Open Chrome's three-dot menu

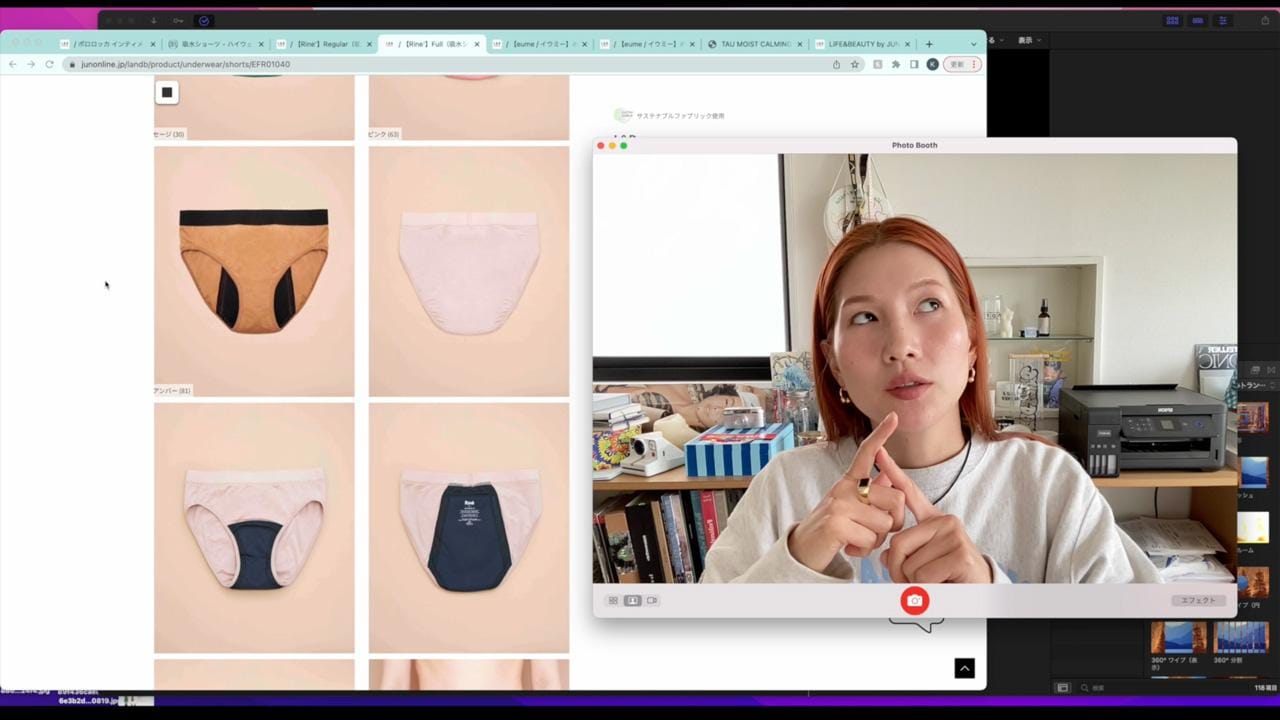pos(975,64)
